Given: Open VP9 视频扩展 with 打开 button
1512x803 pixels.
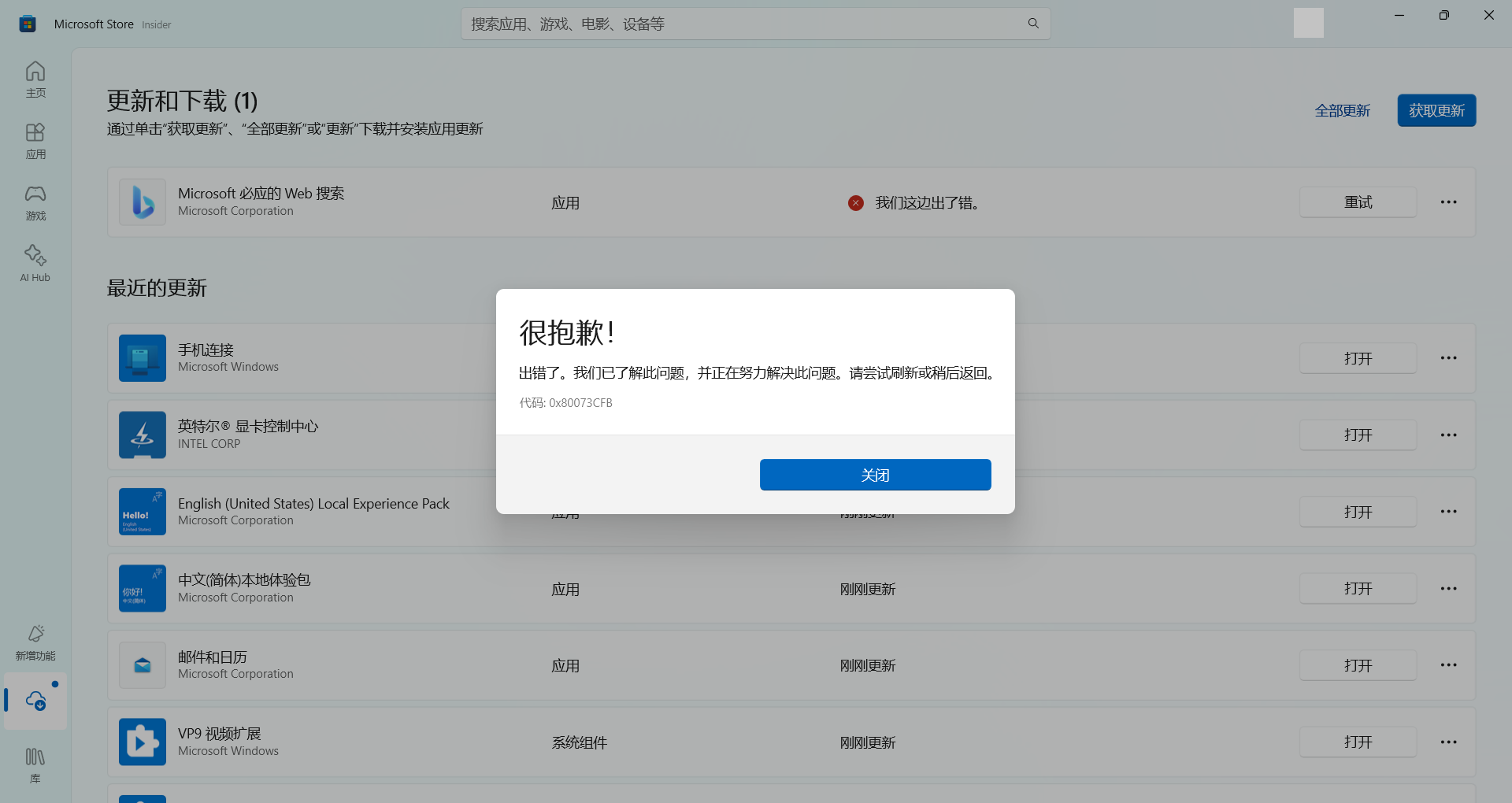Looking at the screenshot, I should tap(1358, 742).
